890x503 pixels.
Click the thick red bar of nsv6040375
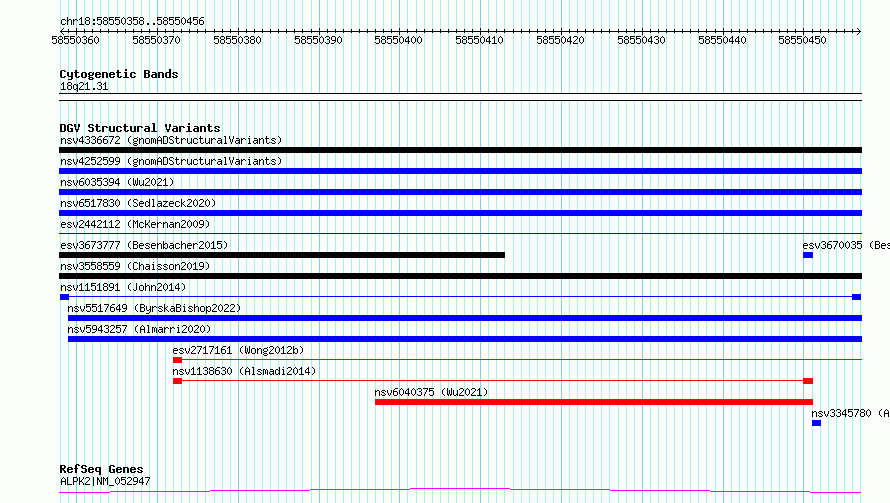[x=594, y=403]
